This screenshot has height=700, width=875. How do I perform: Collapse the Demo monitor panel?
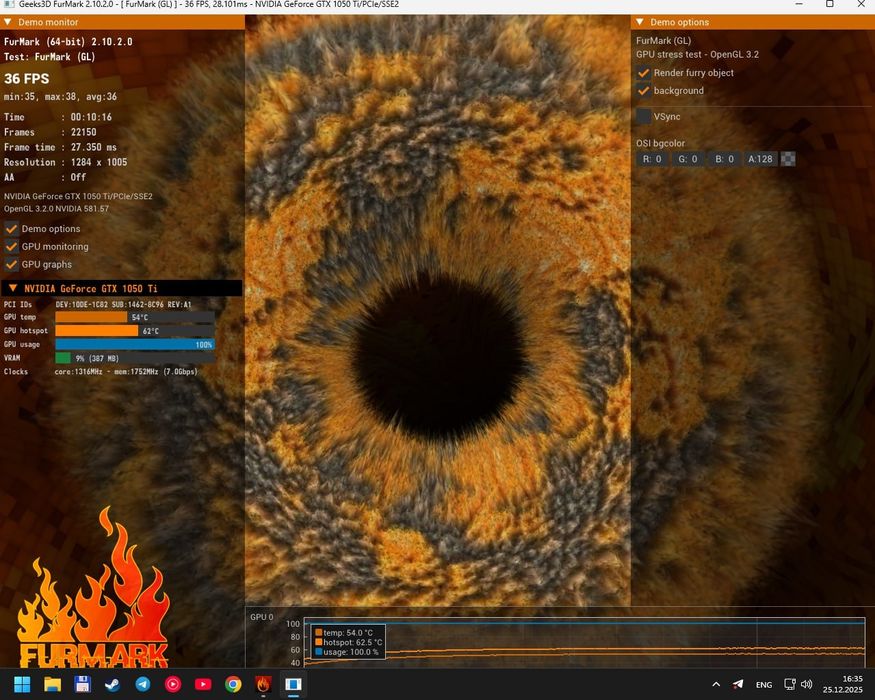(x=8, y=22)
